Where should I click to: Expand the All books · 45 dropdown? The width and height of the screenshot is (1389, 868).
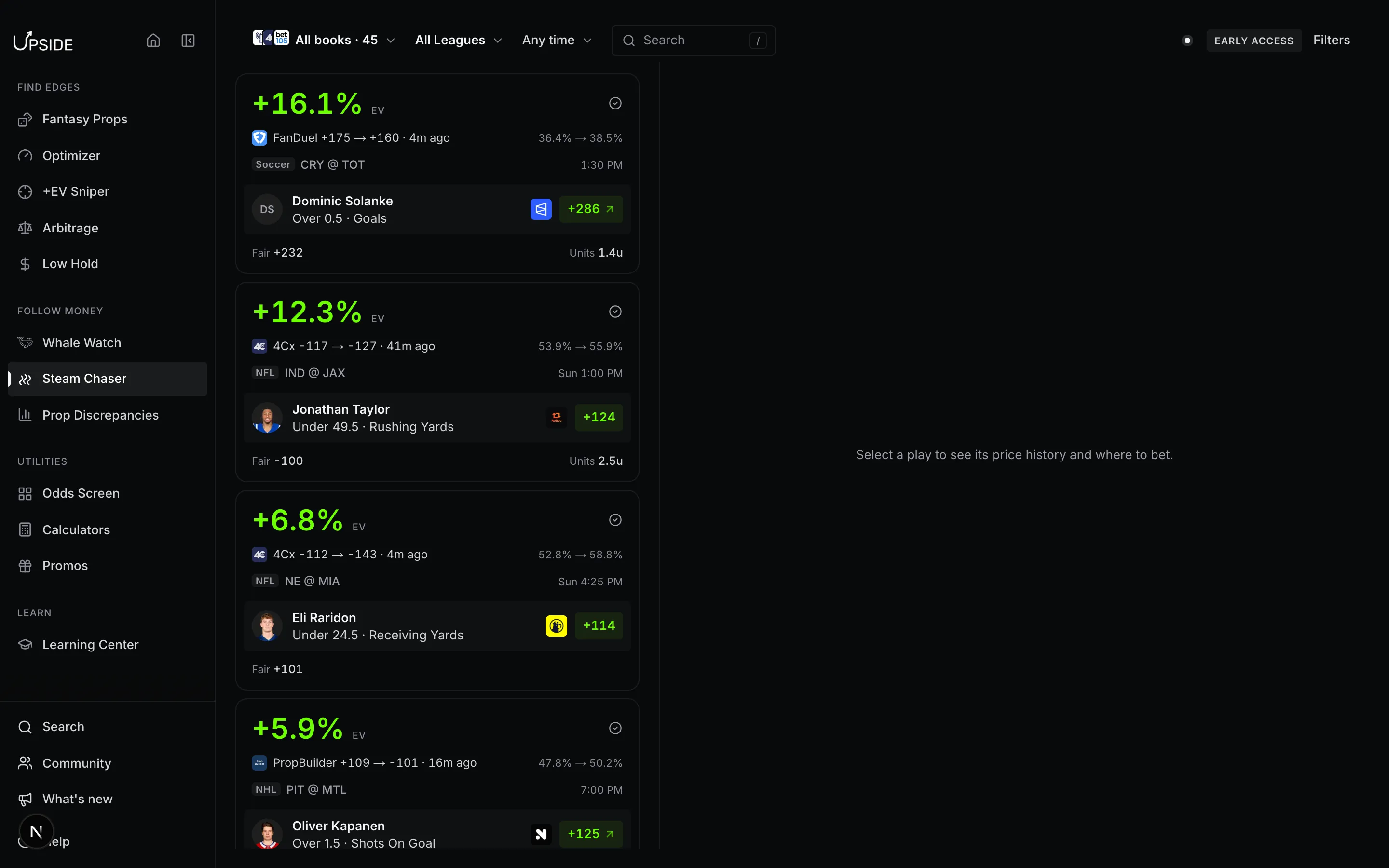click(x=324, y=40)
